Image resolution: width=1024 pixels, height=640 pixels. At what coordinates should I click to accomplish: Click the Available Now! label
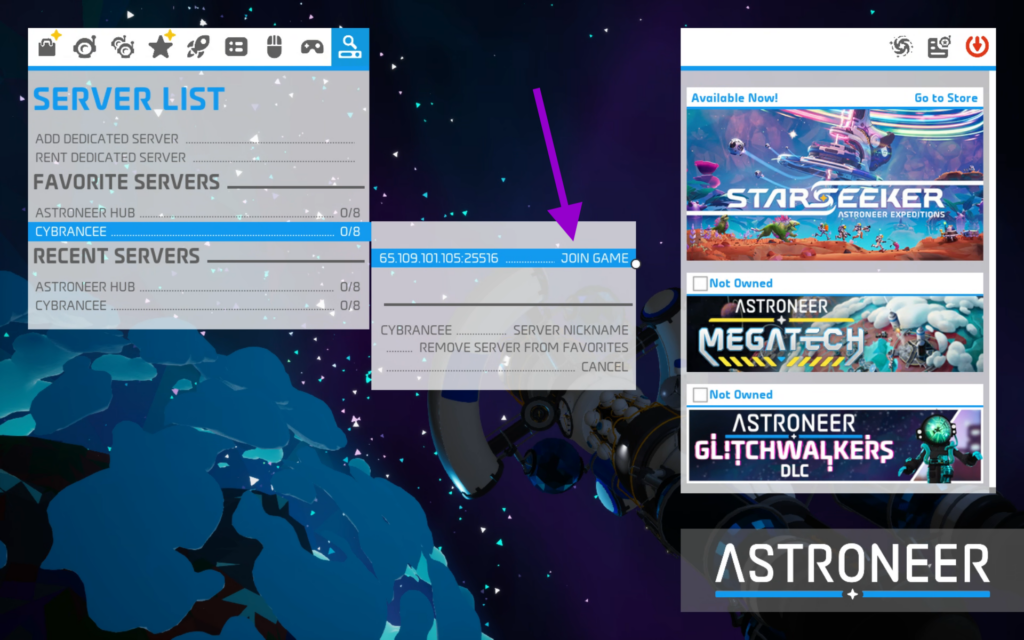734,98
